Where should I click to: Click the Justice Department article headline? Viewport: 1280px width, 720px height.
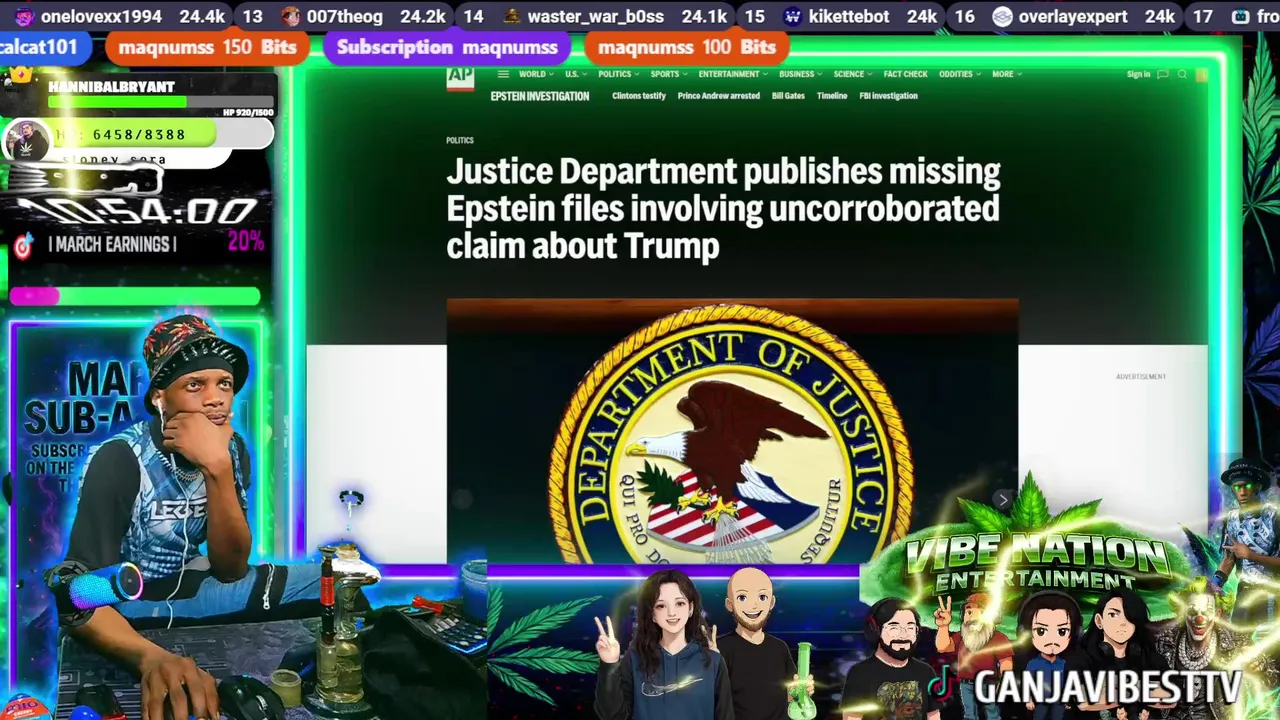(723, 209)
